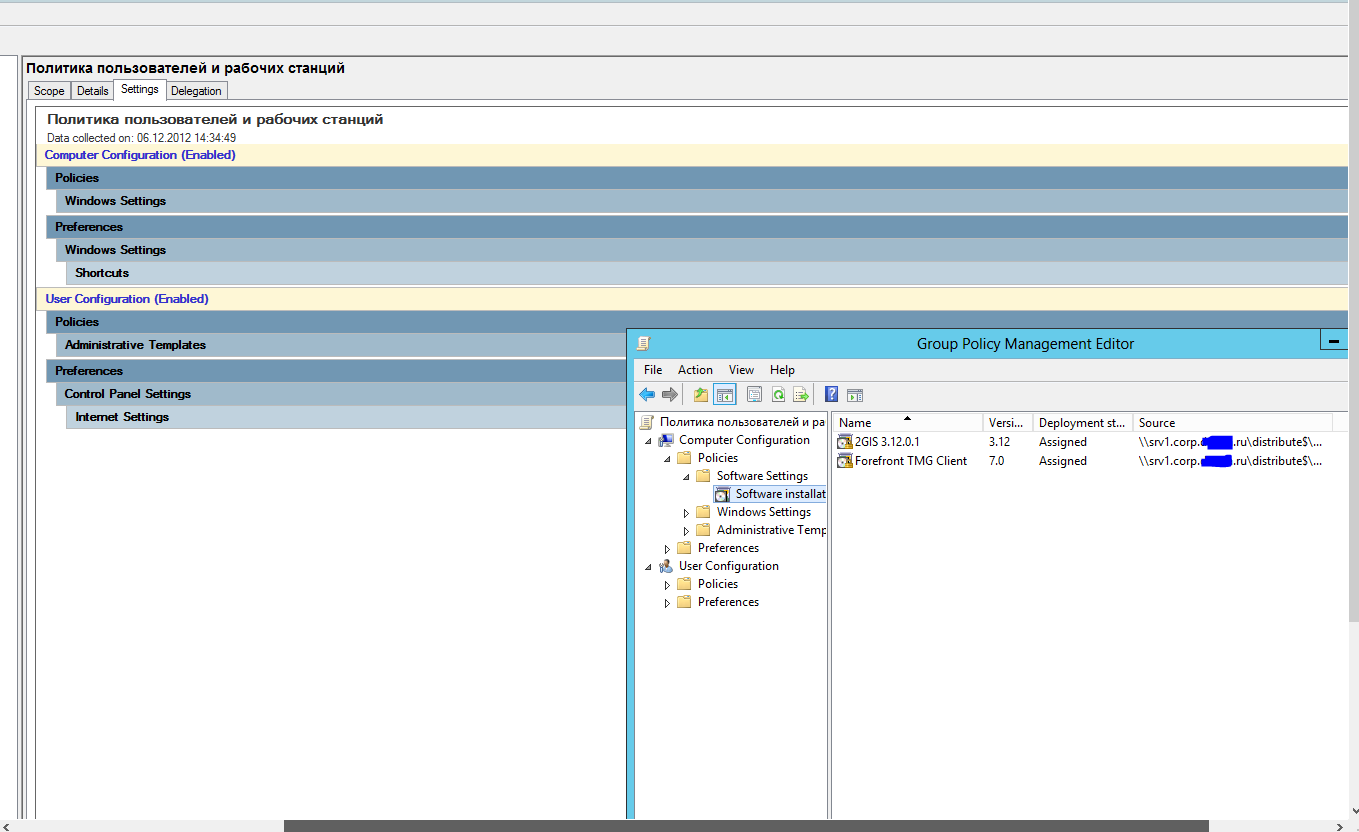Screen dimensions: 1359x832
Task: Click the source path of 2GIS 3.12.0.1
Action: (1231, 441)
